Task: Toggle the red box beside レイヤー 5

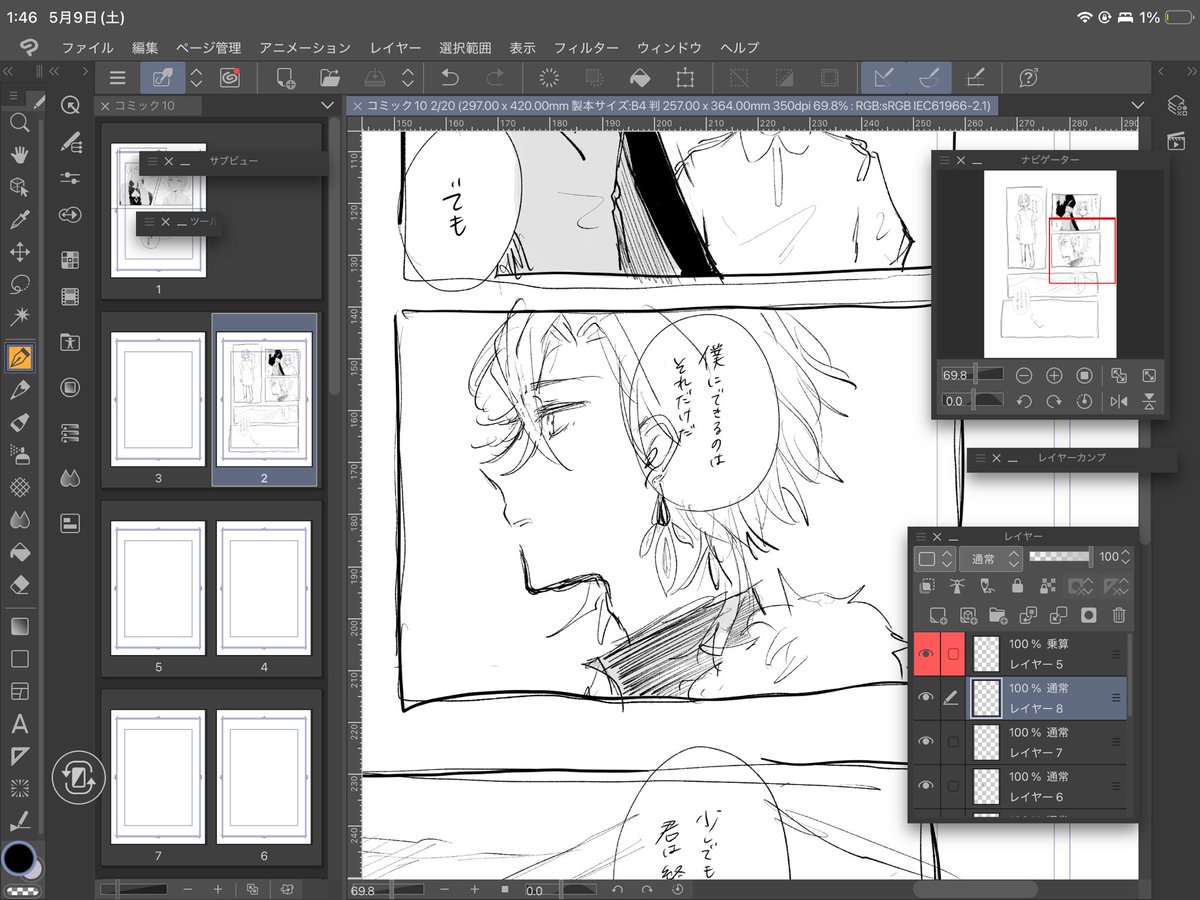Action: (953, 654)
